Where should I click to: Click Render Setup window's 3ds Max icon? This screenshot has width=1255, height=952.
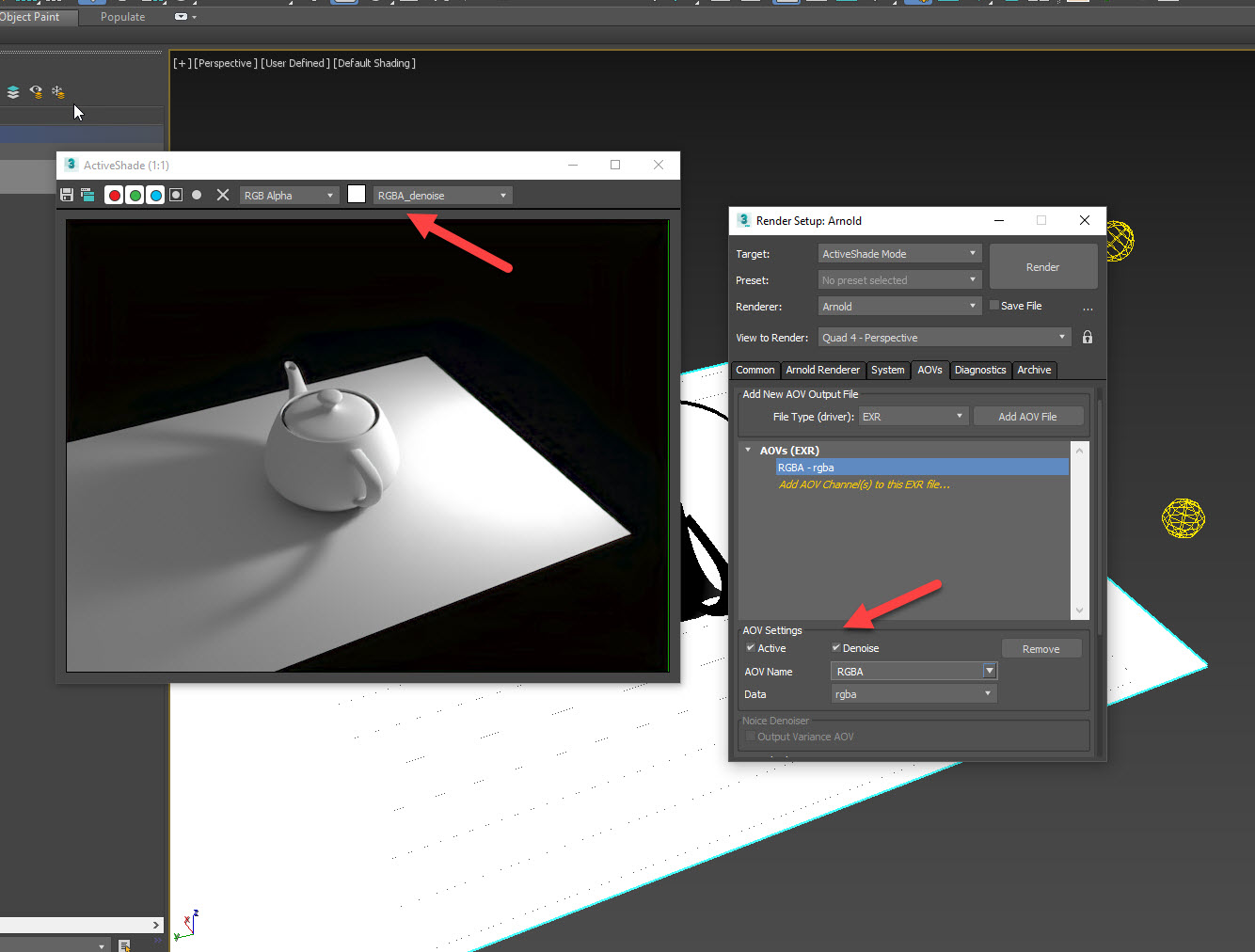743,220
